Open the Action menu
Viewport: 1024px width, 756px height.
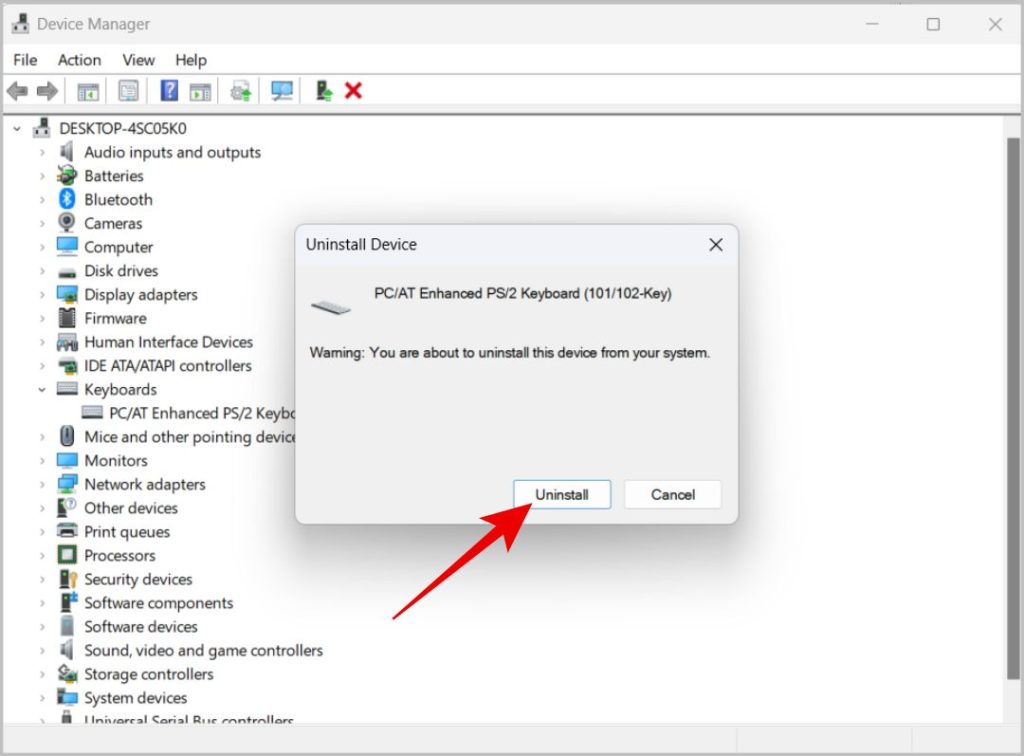[80, 60]
